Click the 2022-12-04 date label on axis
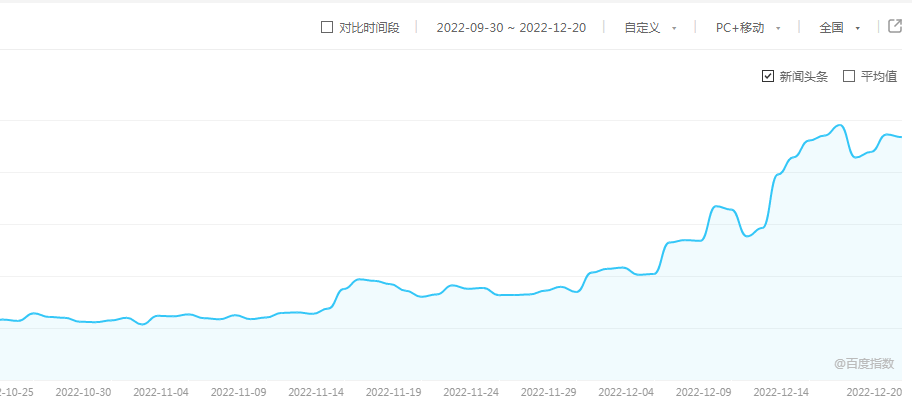Image resolution: width=912 pixels, height=405 pixels. coord(626,392)
